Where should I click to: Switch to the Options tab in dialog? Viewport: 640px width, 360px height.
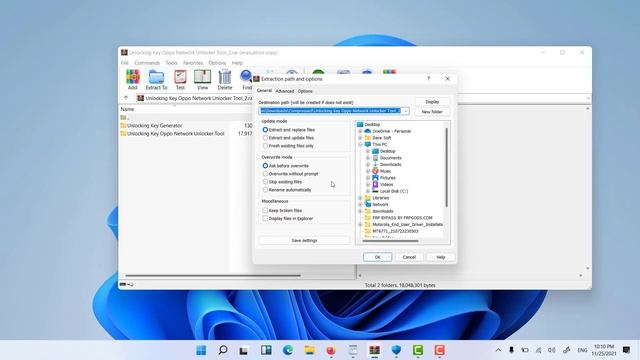pos(305,91)
